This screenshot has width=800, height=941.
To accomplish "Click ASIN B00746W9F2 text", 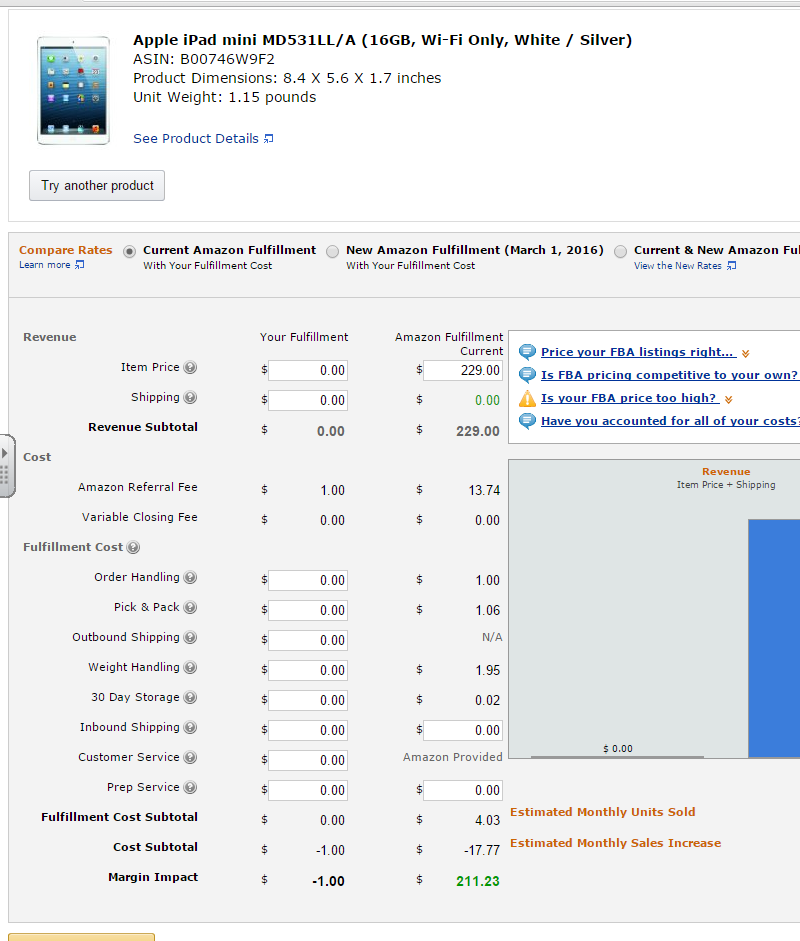I will [x=204, y=59].
